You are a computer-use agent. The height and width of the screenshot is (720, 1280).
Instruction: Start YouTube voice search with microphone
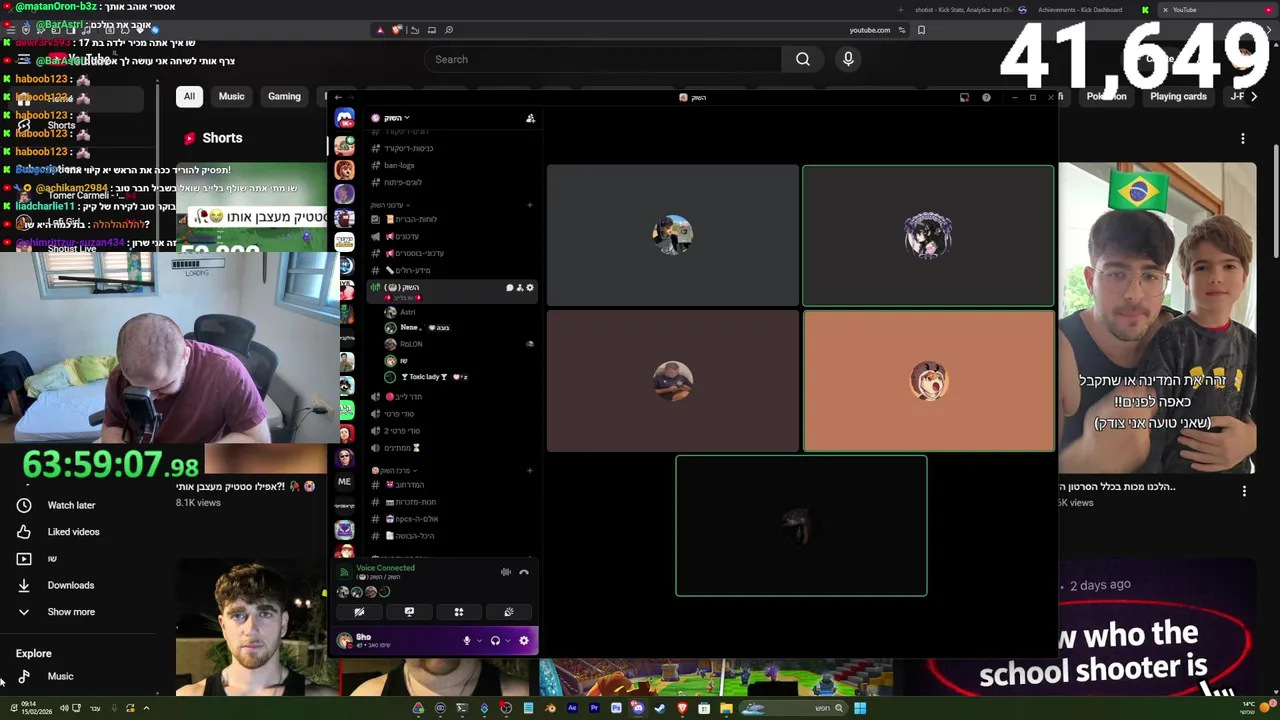tap(848, 59)
